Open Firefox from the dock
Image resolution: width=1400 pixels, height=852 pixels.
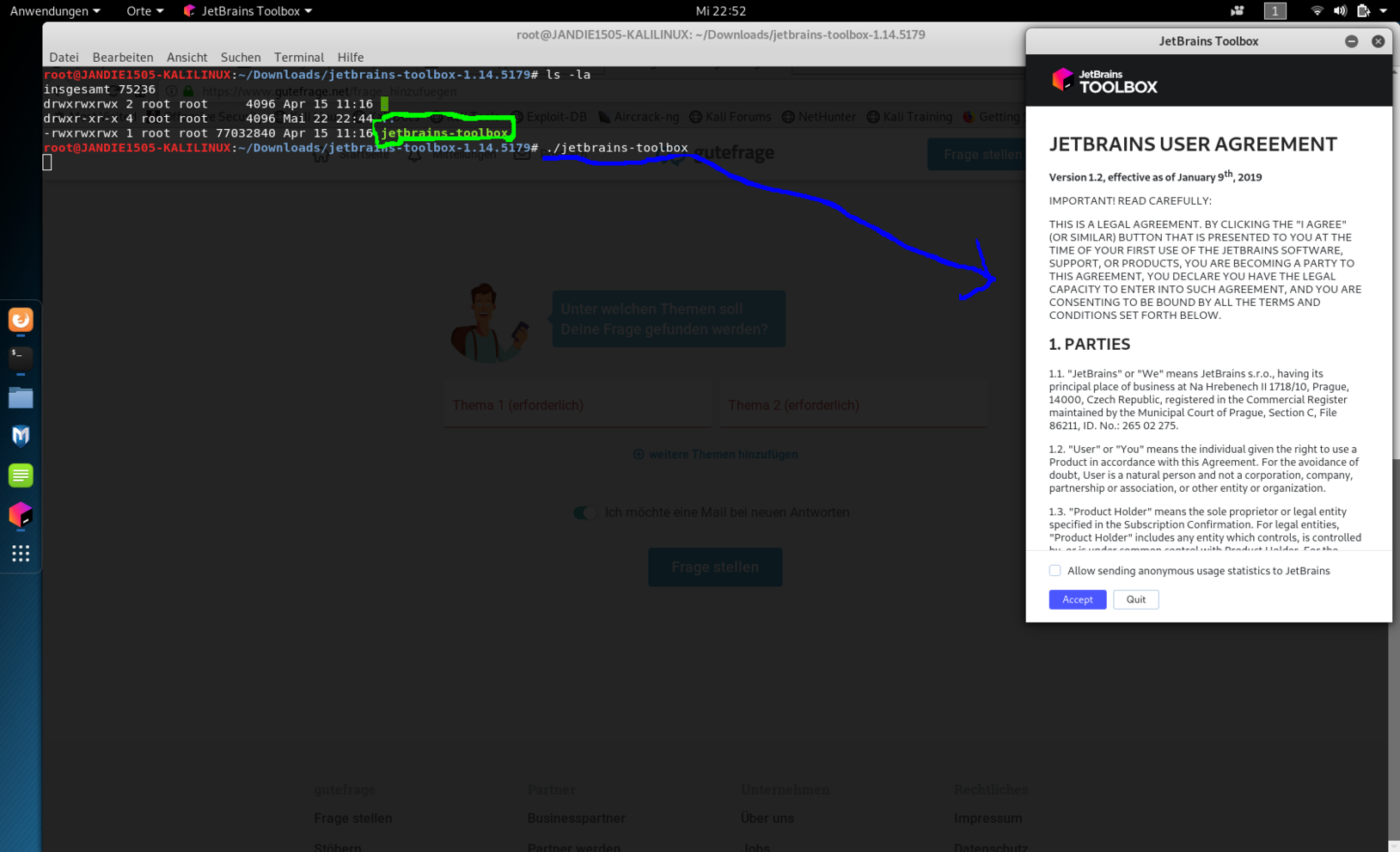(21, 320)
